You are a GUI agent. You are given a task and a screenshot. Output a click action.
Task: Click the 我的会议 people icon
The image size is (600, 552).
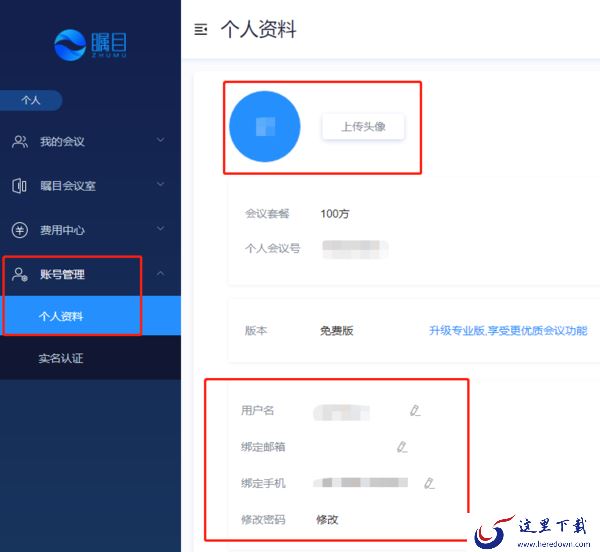[20, 142]
